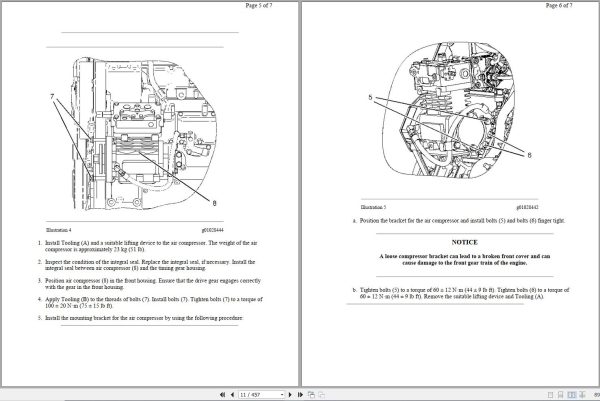Viewport: 600px width, 401px height.
Task: Click Illustration 4 air compressor drawing
Action: (145, 134)
